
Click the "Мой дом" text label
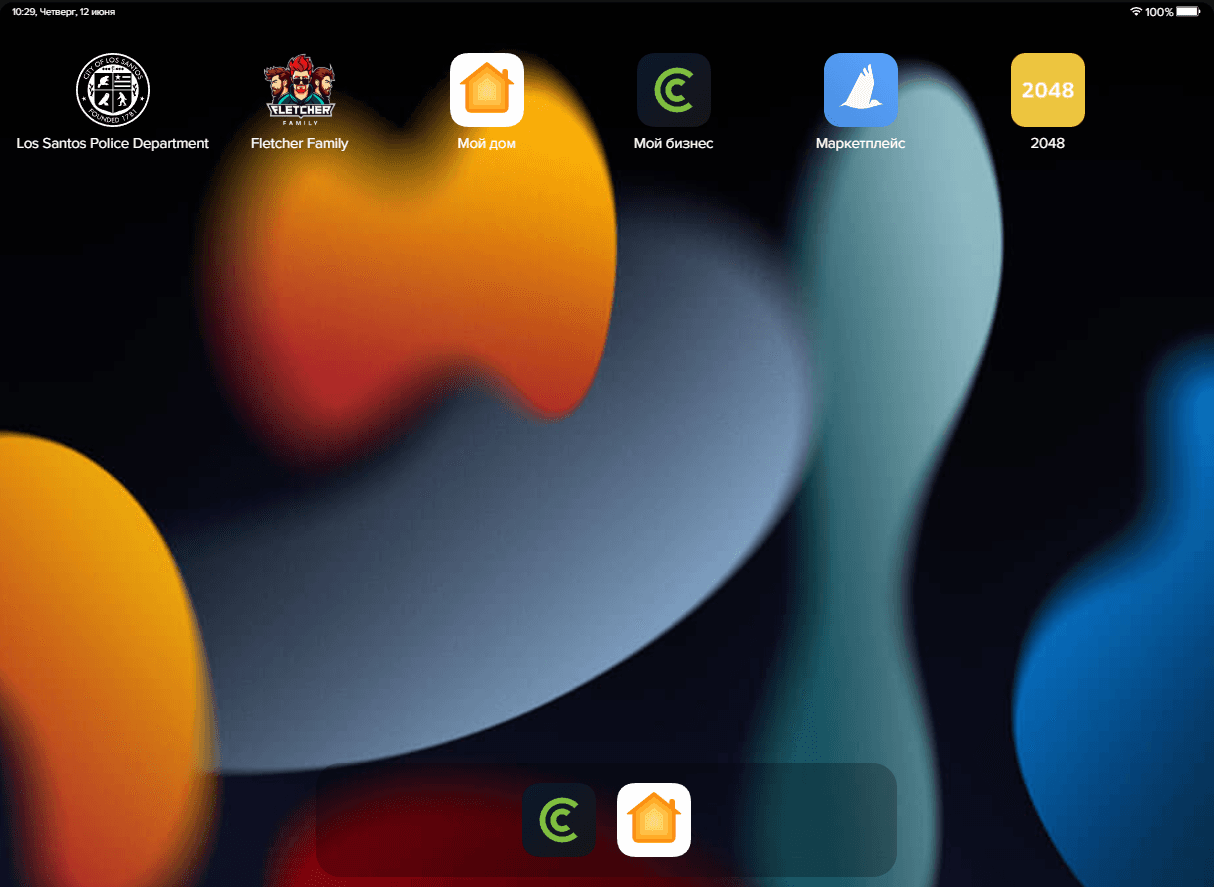(x=487, y=143)
